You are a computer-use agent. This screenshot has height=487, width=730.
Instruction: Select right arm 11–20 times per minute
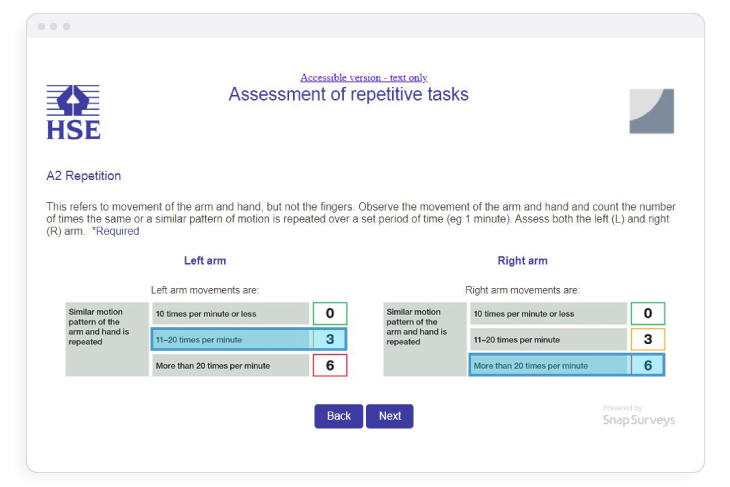tap(548, 339)
